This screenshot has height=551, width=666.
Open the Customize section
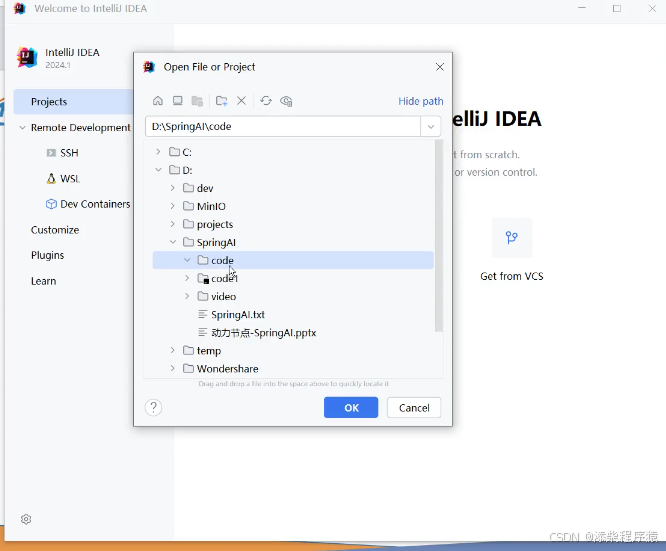pyautogui.click(x=55, y=230)
